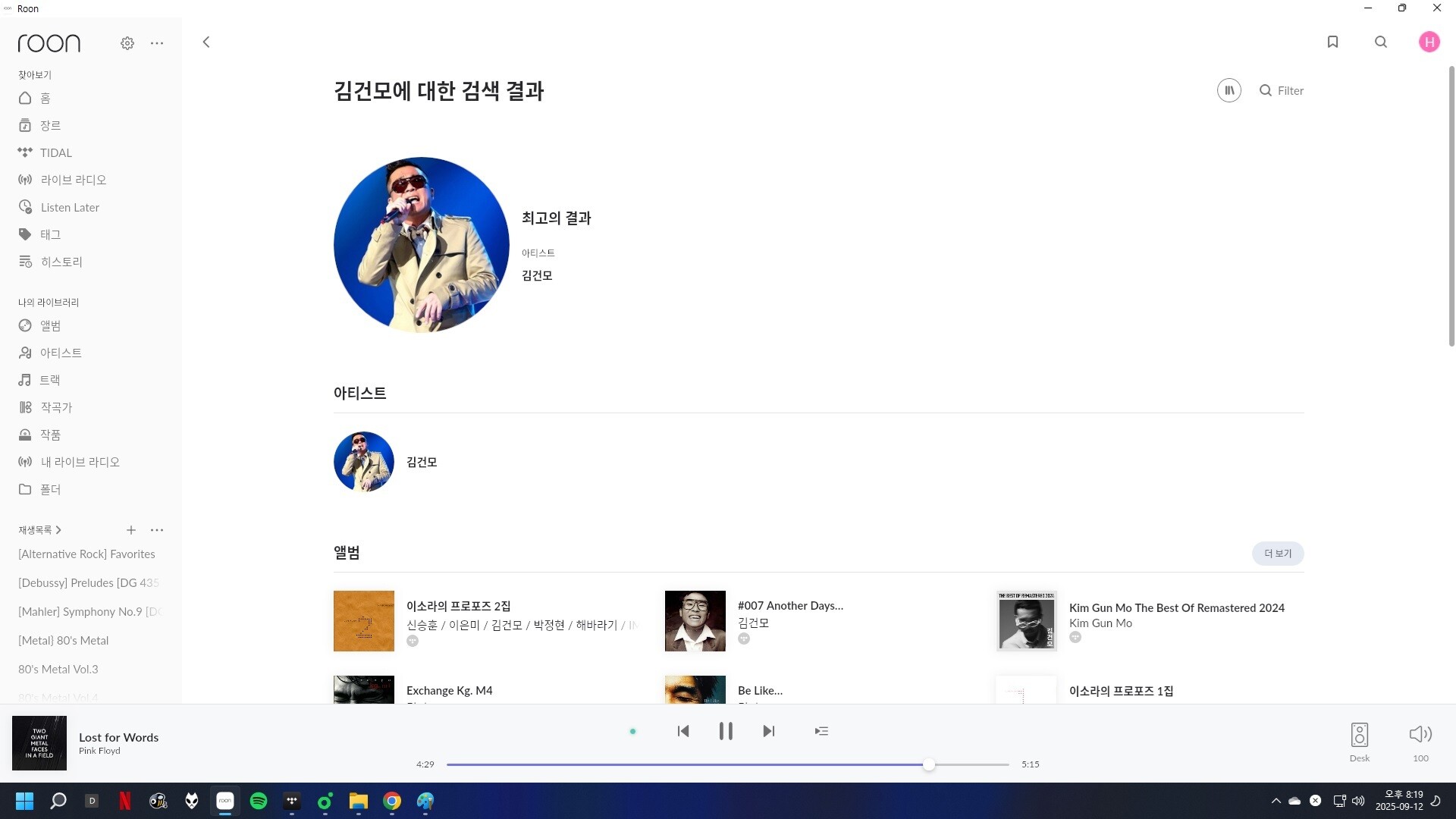The image size is (1456, 819).
Task: Expand the 재생목록 playlists chevron
Action: 58,530
